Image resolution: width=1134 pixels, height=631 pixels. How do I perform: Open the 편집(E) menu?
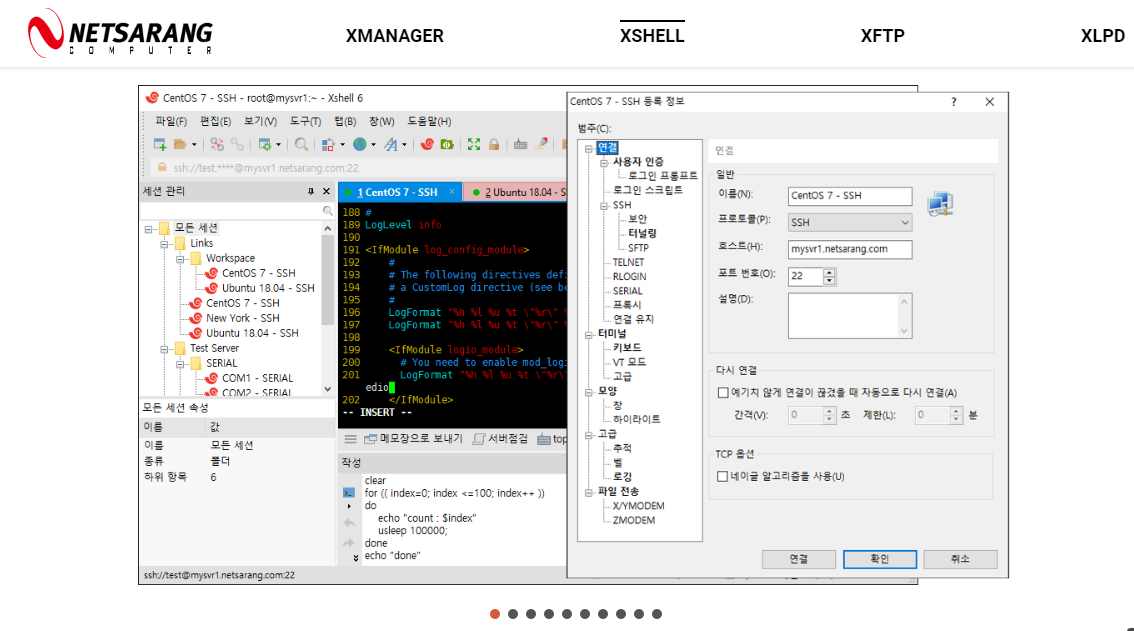click(216, 122)
